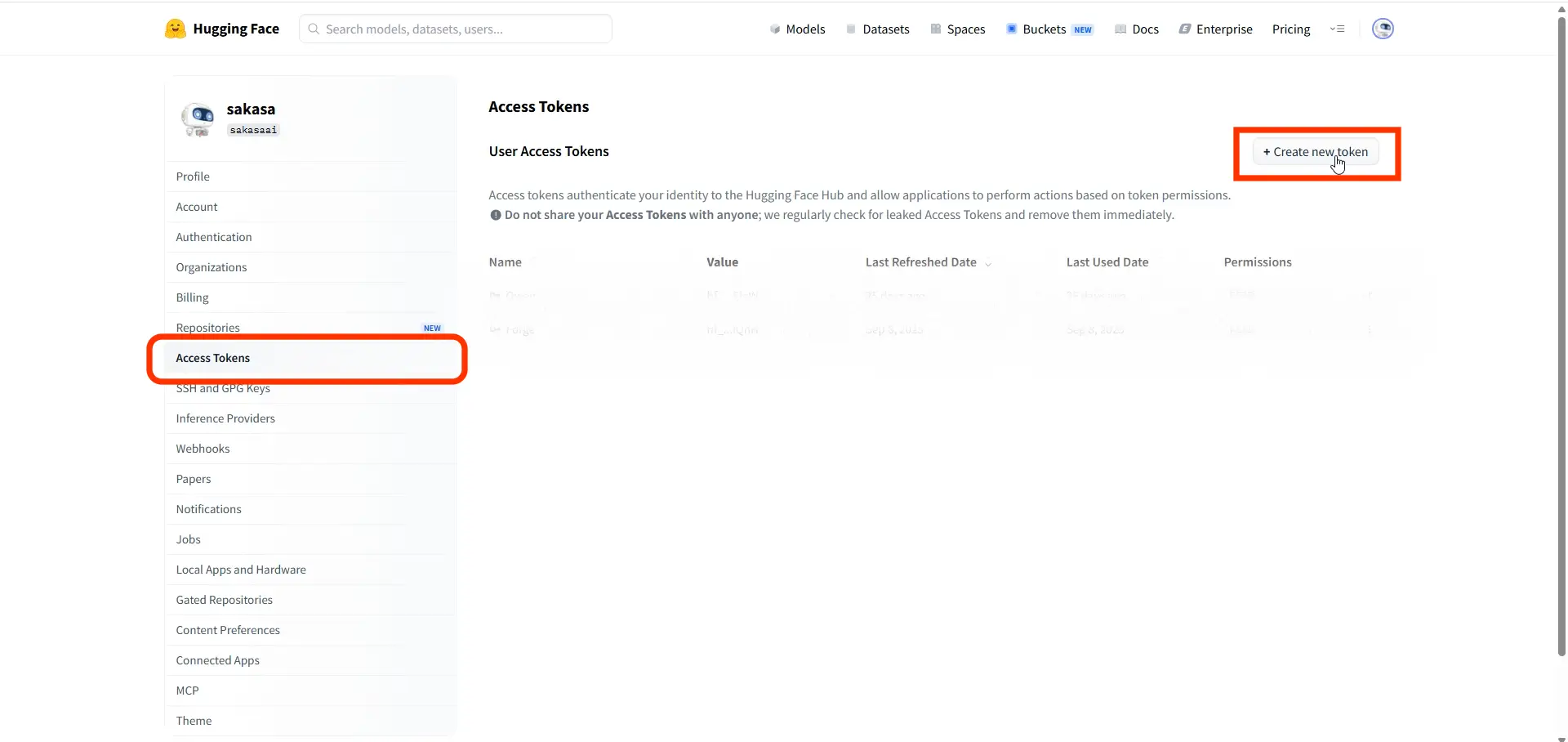
Task: Click the Create new token button
Action: pos(1316,152)
